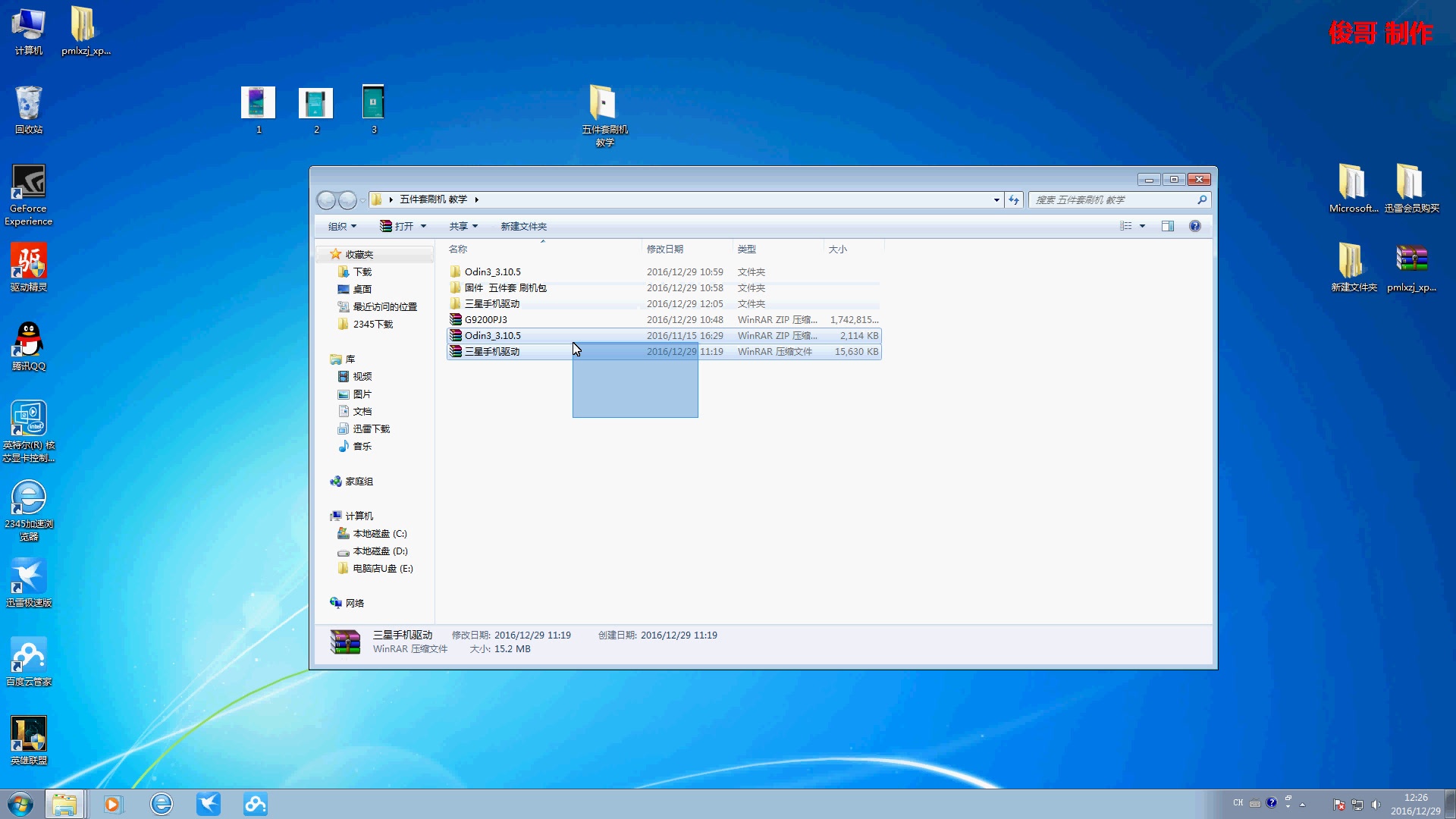Select the GeForce Experience desktop shortcut
Image resolution: width=1456 pixels, height=819 pixels.
29,195
